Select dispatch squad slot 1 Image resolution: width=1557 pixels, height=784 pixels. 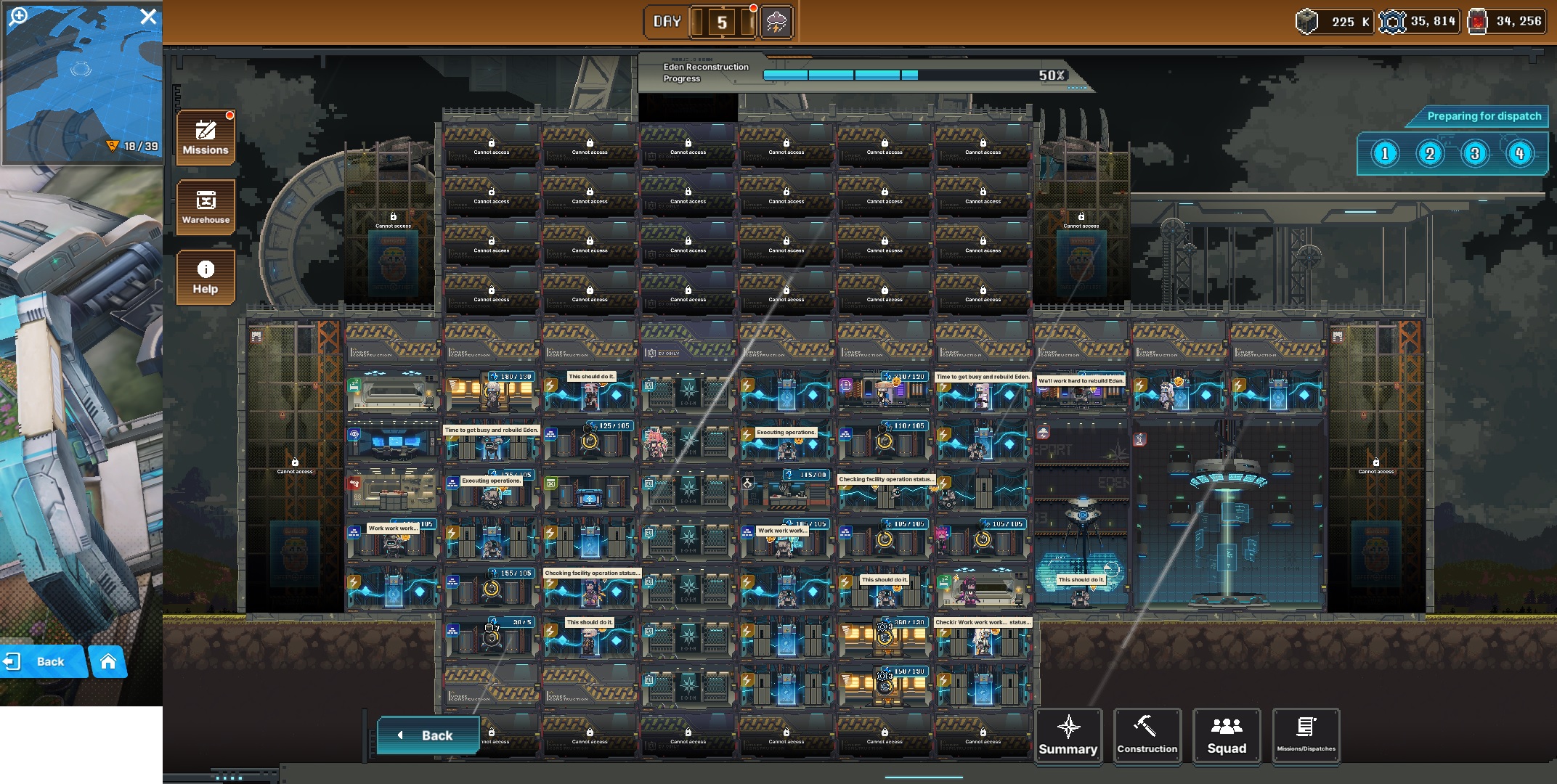1385,154
